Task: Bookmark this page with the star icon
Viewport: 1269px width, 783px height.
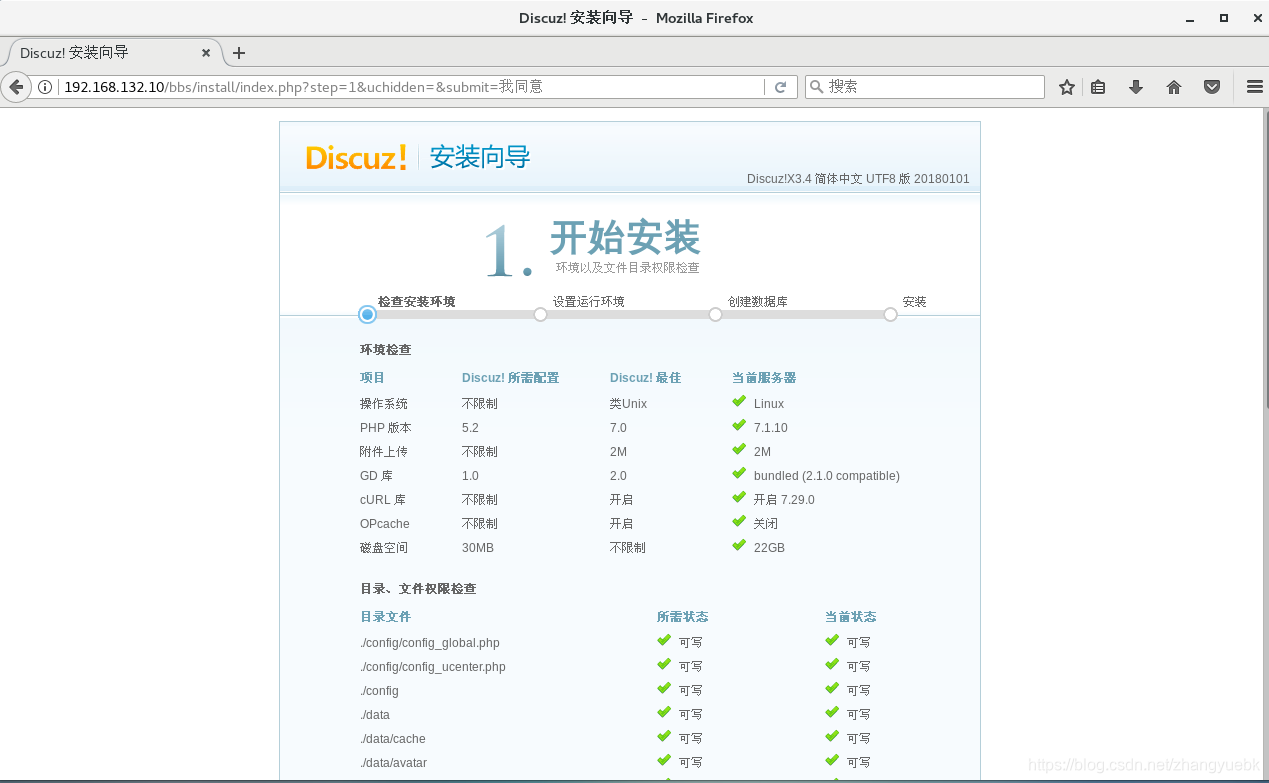Action: click(x=1067, y=87)
